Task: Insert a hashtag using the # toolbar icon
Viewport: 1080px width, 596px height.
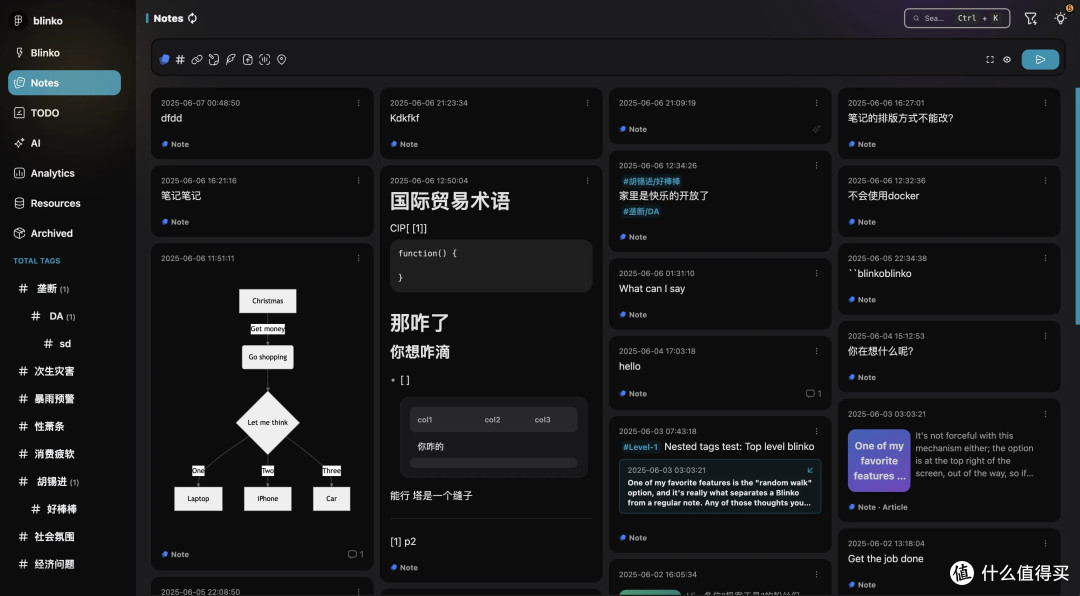Action: point(180,59)
